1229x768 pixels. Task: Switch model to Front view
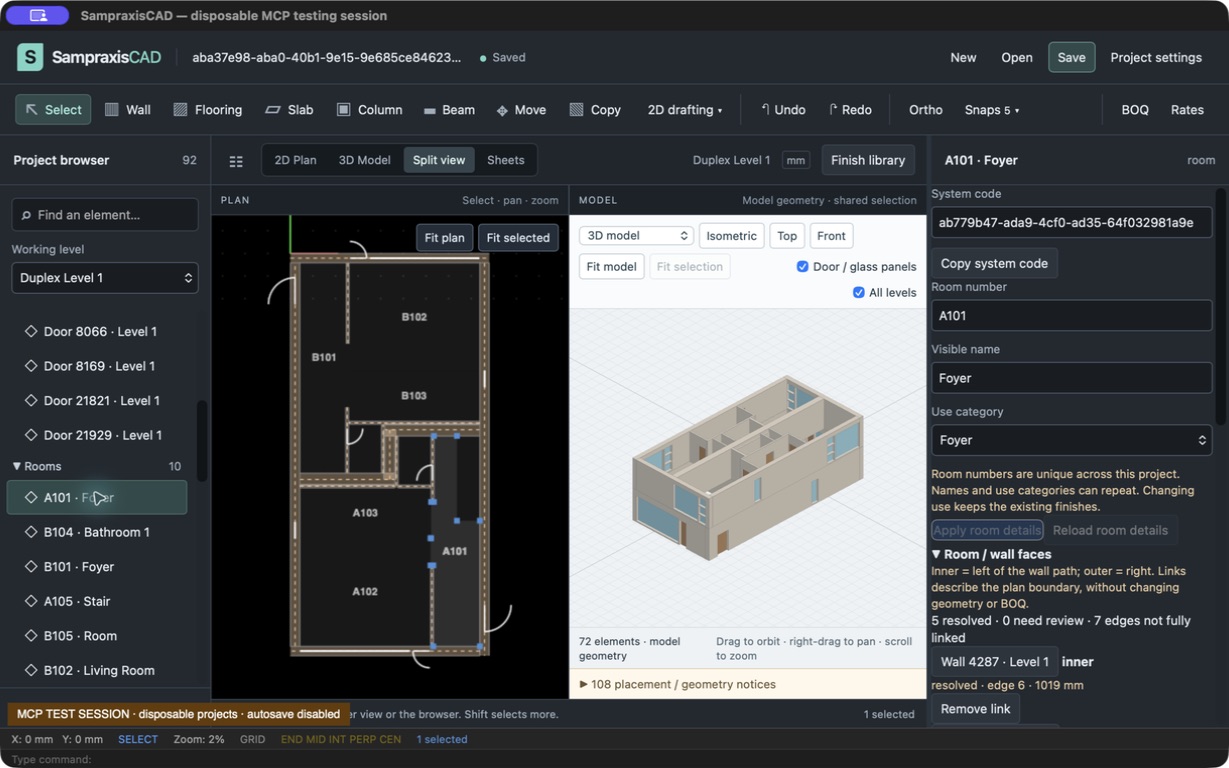[831, 236]
